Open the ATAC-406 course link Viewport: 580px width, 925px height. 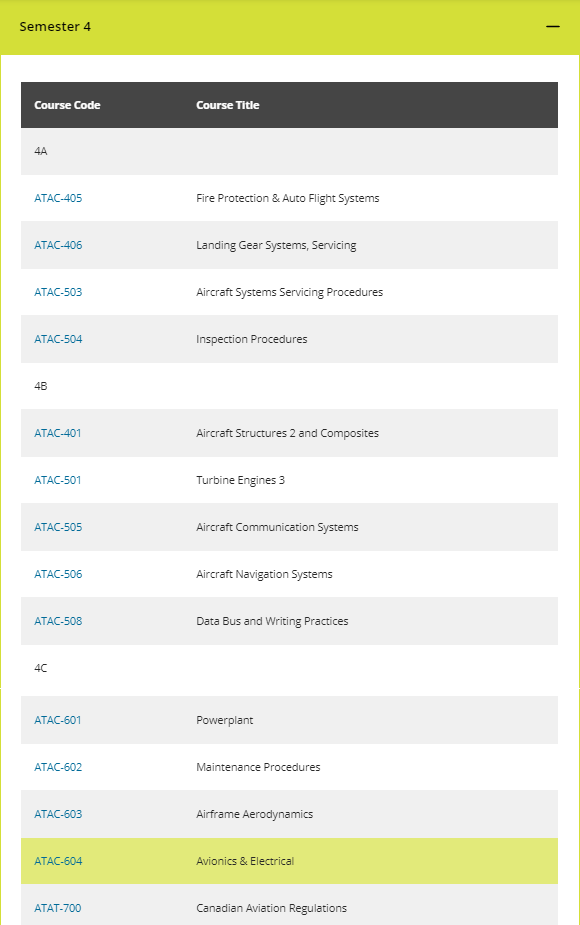58,245
